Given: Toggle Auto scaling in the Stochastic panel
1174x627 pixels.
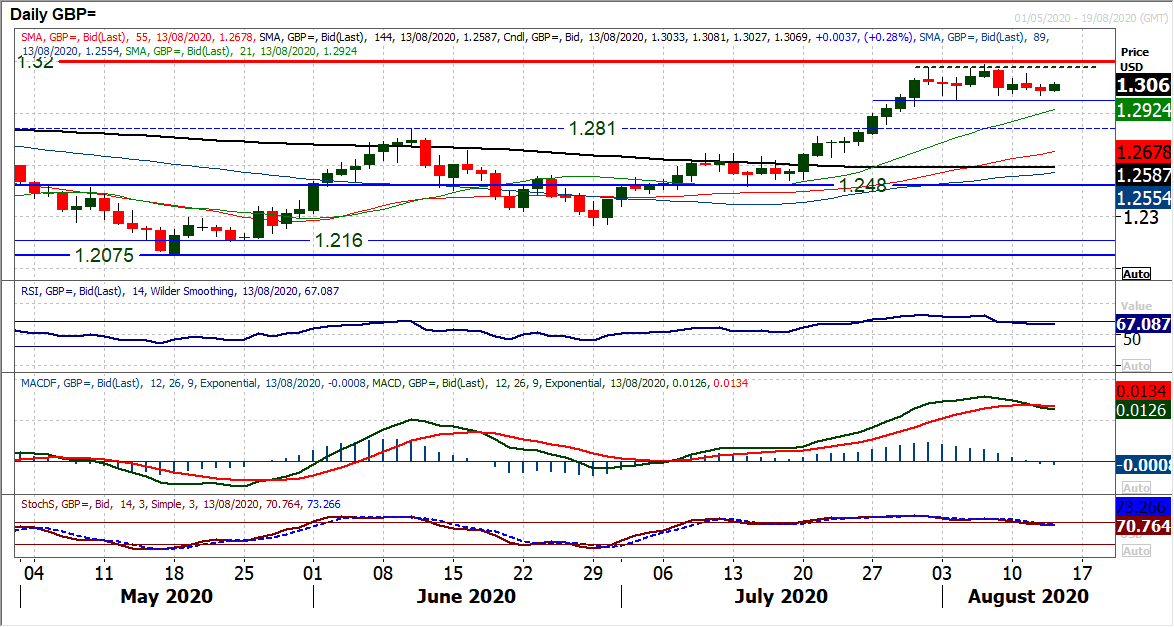Looking at the screenshot, I should click(x=1136, y=551).
